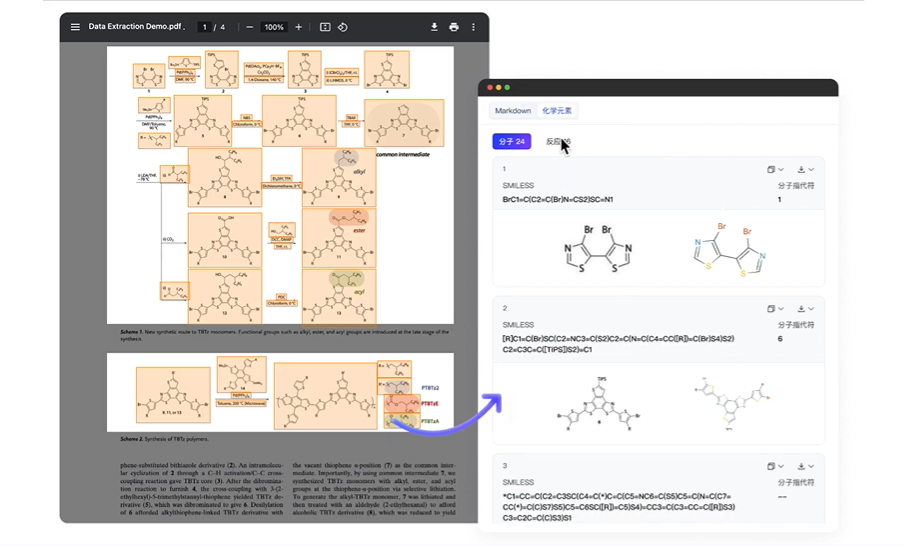Open download dropdown for molecule 3

(806, 466)
